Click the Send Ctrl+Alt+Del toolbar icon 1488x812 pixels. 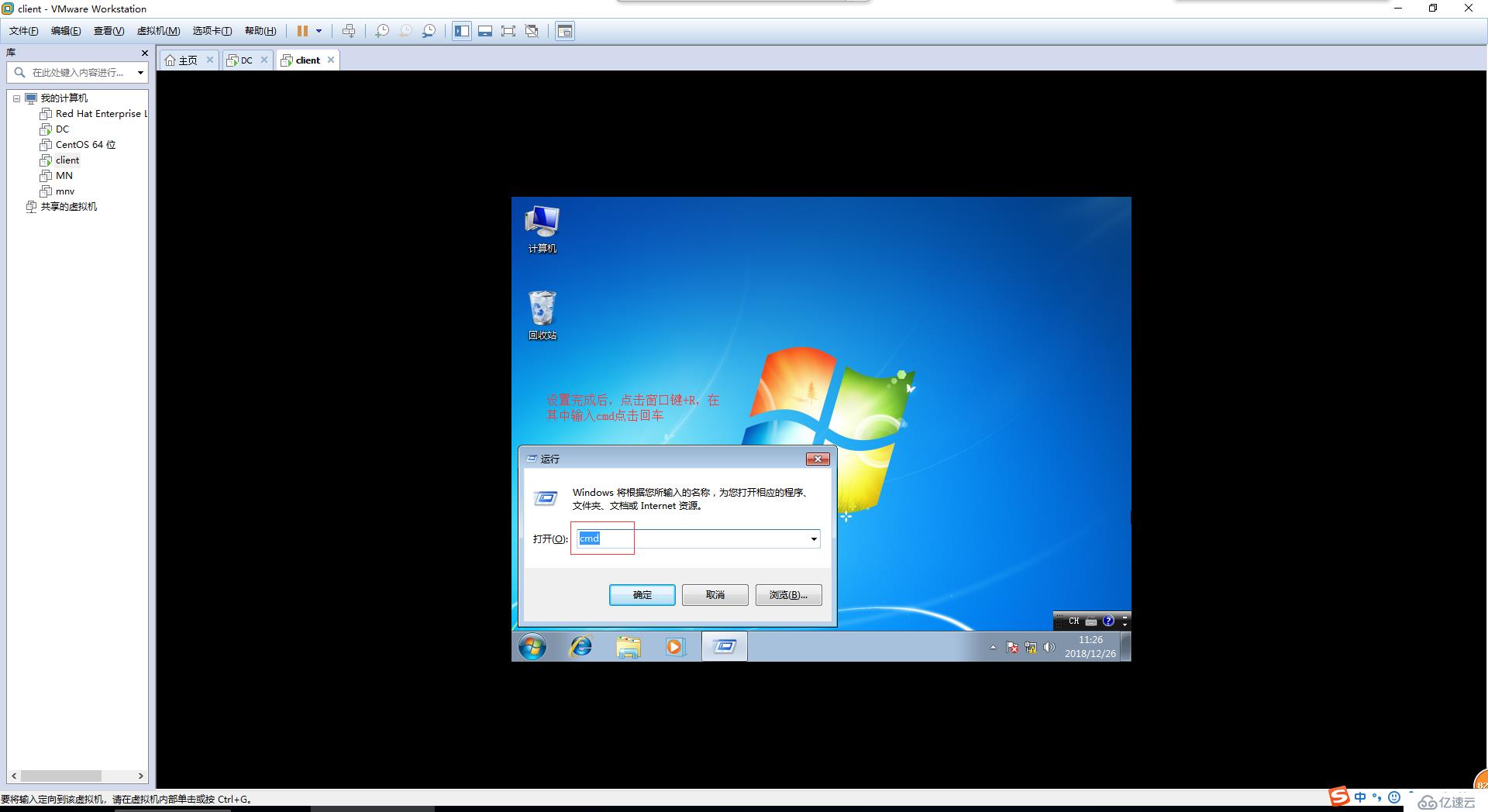(x=349, y=31)
